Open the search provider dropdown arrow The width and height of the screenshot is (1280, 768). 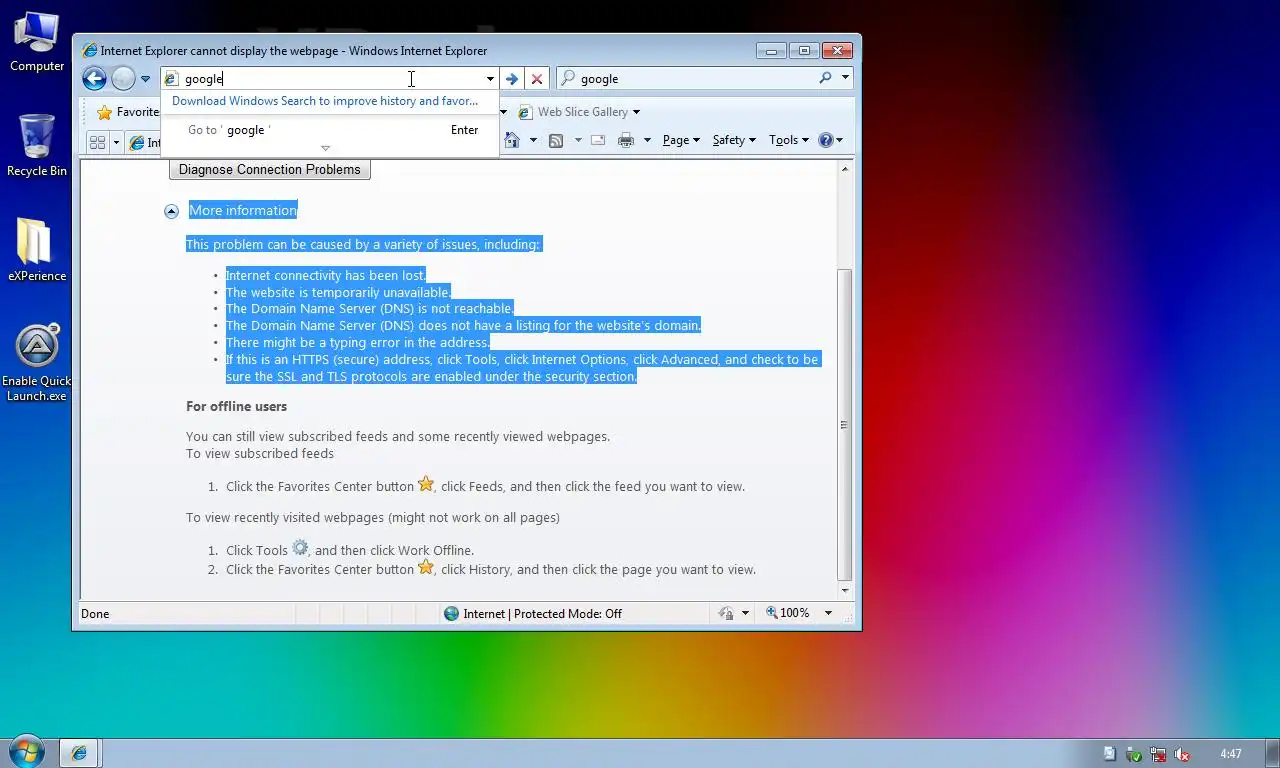pyautogui.click(x=845, y=78)
